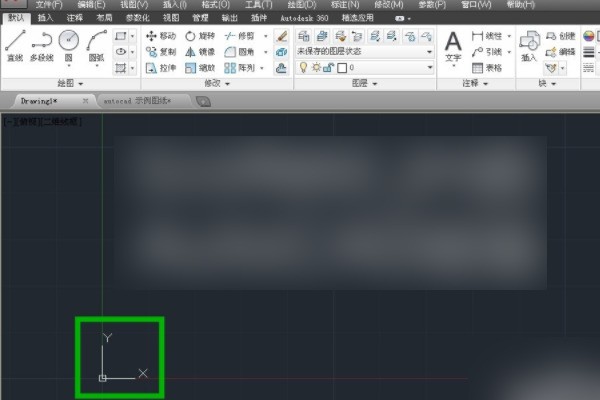Select the 多段线 polyline tool

[x=42, y=47]
